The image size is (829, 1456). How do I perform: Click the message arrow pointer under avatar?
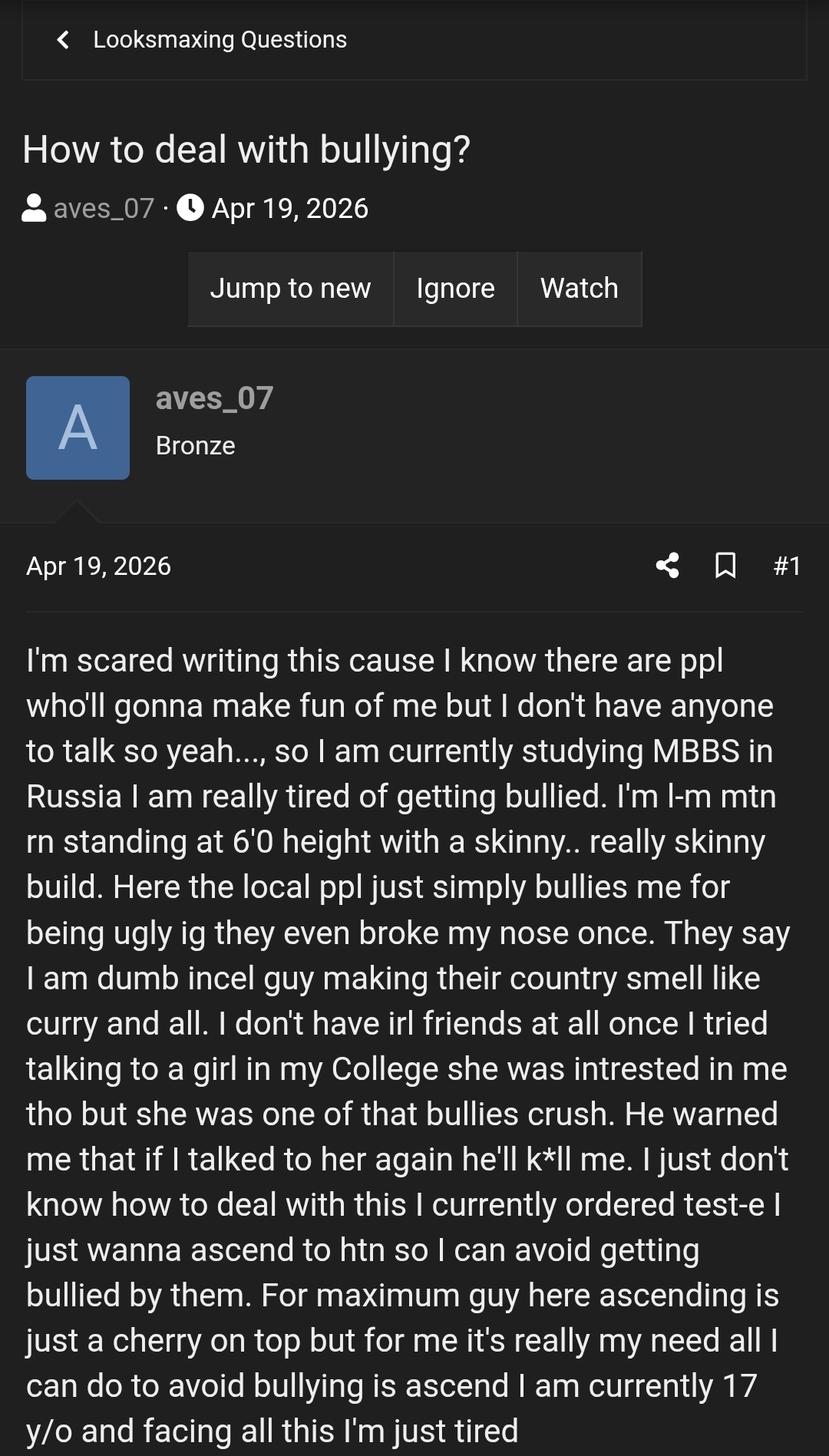point(77,512)
